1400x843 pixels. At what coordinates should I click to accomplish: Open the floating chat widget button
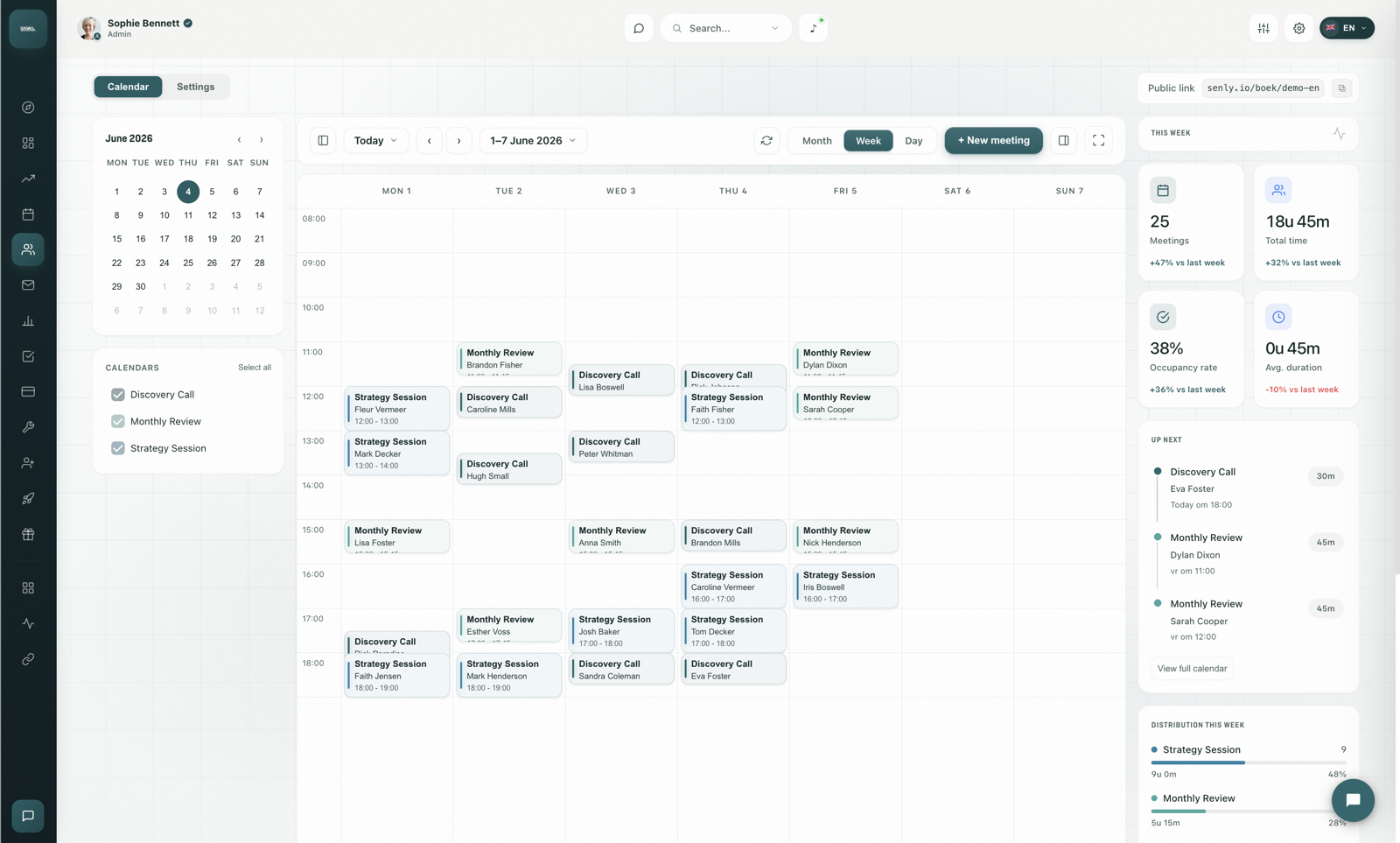pos(1353,800)
